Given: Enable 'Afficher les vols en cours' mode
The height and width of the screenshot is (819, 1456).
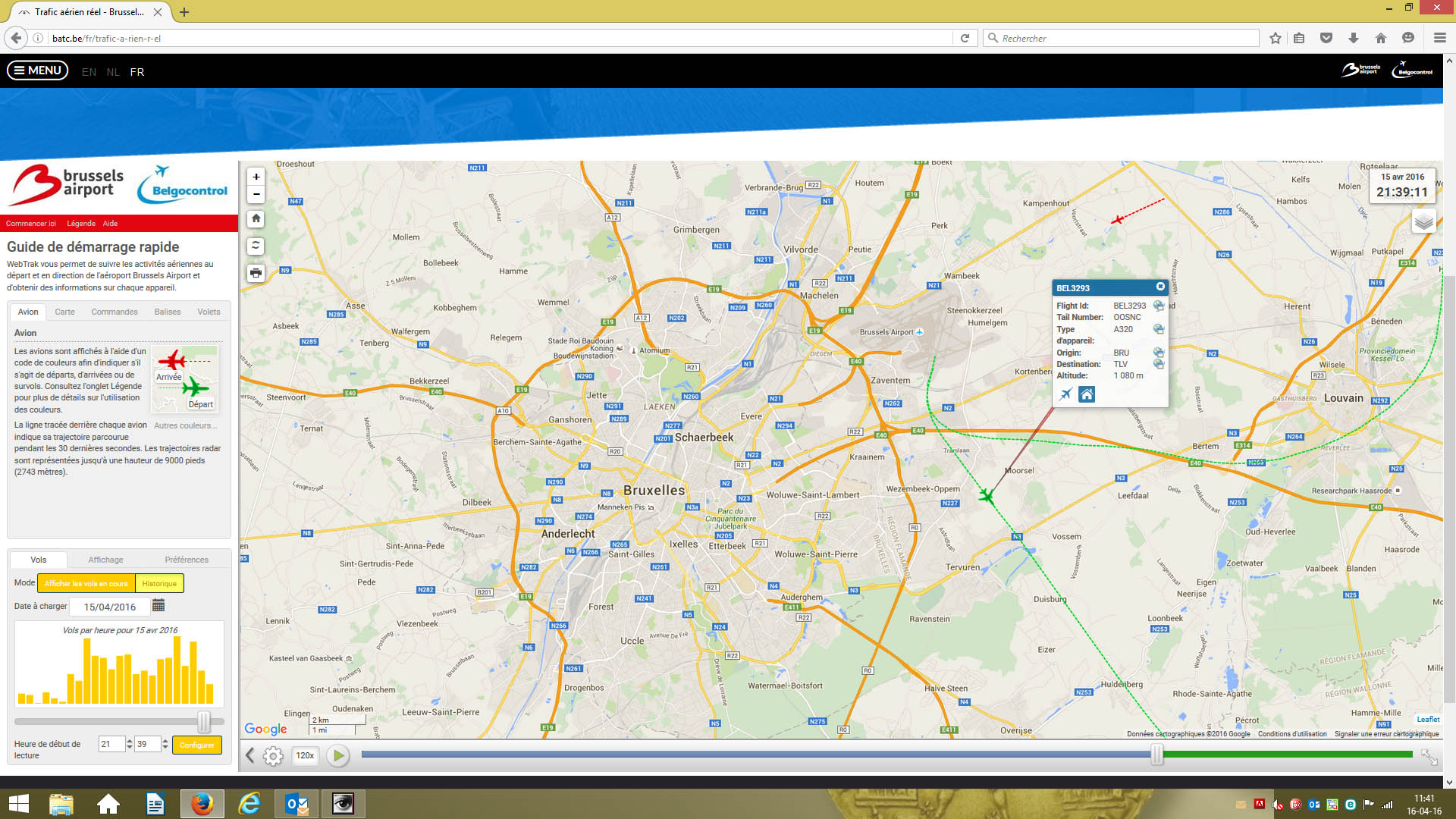Looking at the screenshot, I should pos(86,583).
